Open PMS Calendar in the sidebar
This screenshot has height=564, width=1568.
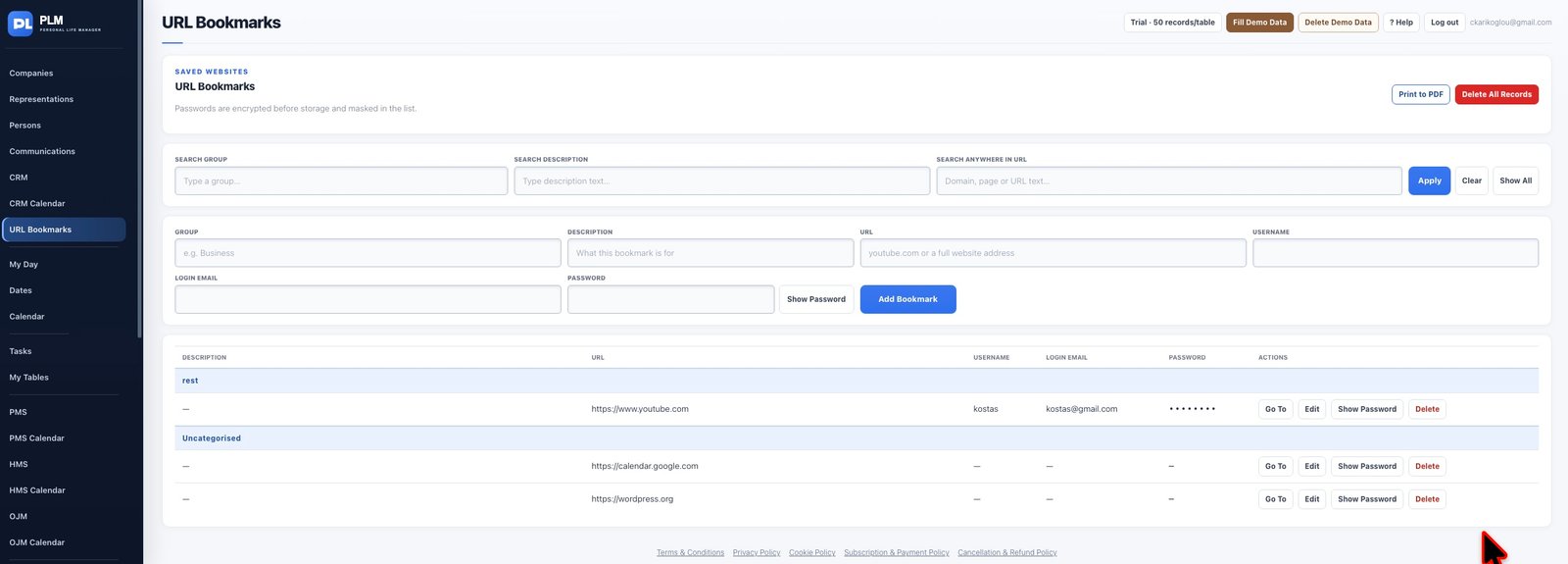point(37,438)
